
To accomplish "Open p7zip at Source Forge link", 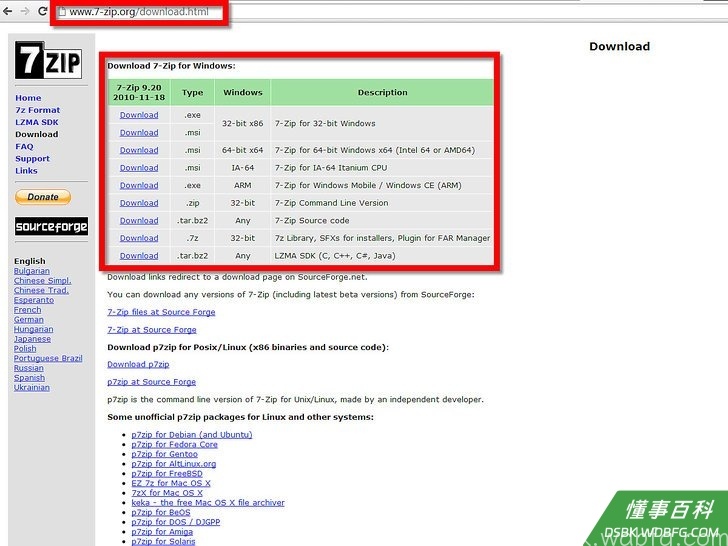I will (x=151, y=382).
